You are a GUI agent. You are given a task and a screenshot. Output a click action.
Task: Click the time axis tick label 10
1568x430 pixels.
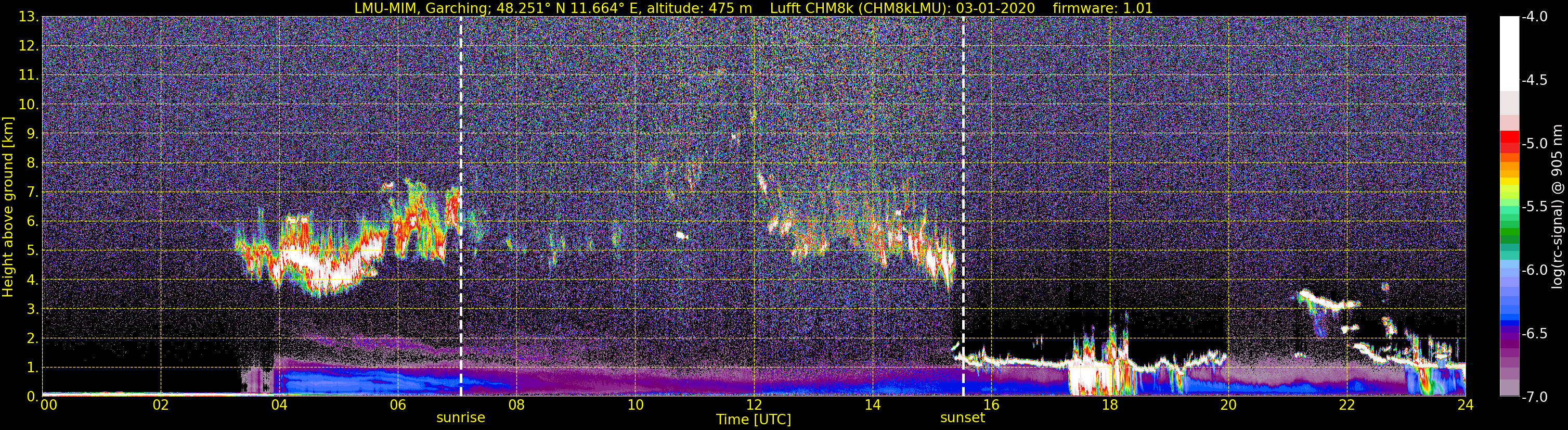pyautogui.click(x=635, y=406)
